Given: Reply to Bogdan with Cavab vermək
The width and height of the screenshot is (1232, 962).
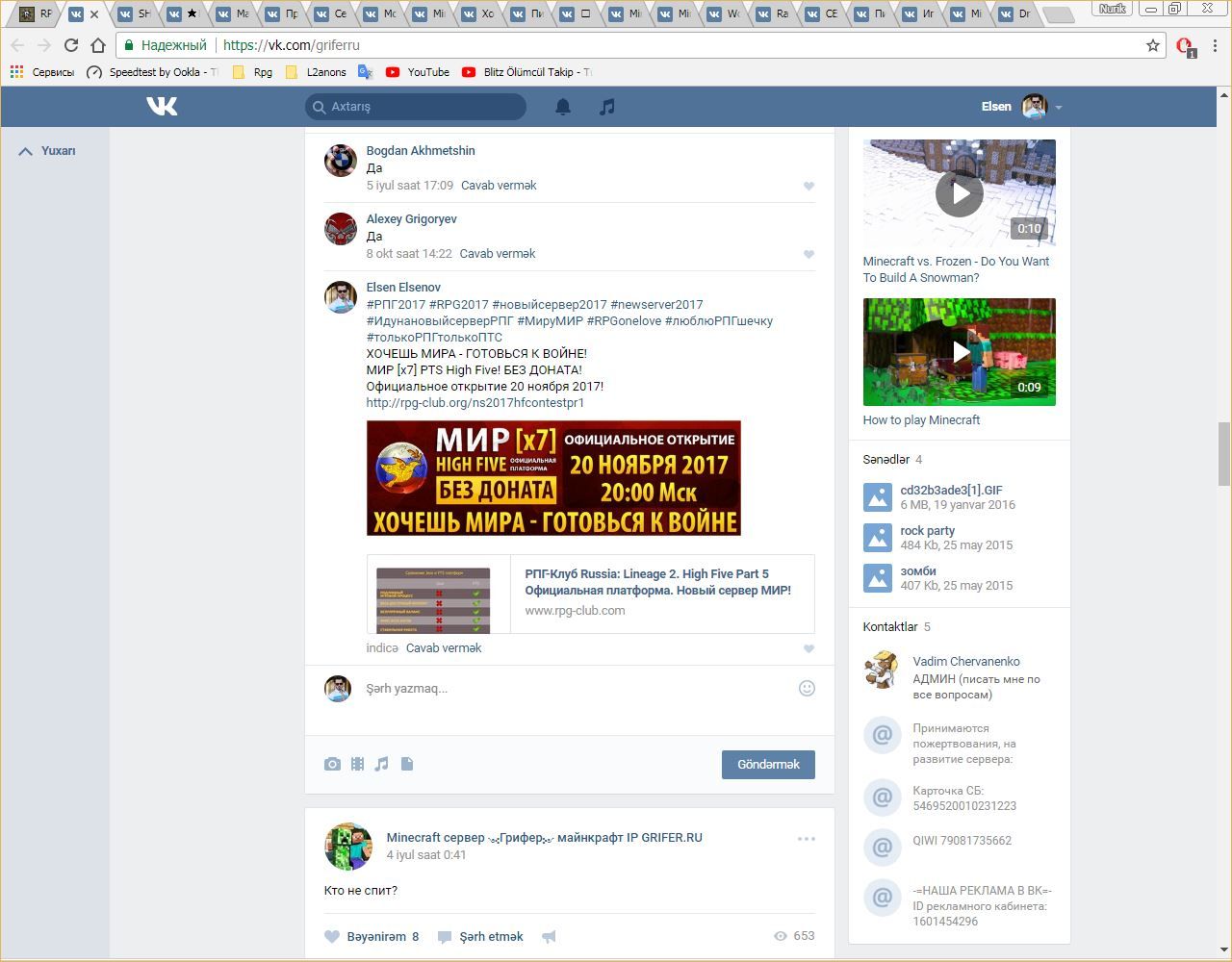Looking at the screenshot, I should click(499, 186).
